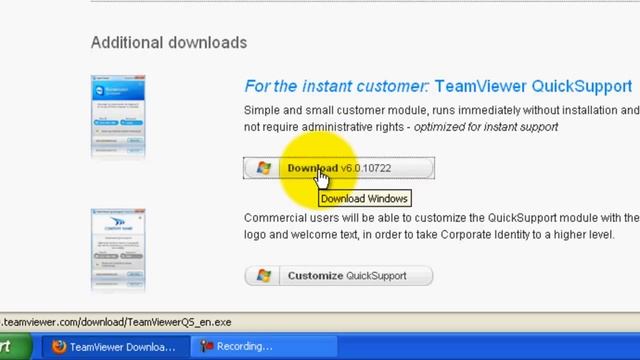Click the QuickSupport window screenshot thumbnail
The image size is (640, 360).
point(118,117)
